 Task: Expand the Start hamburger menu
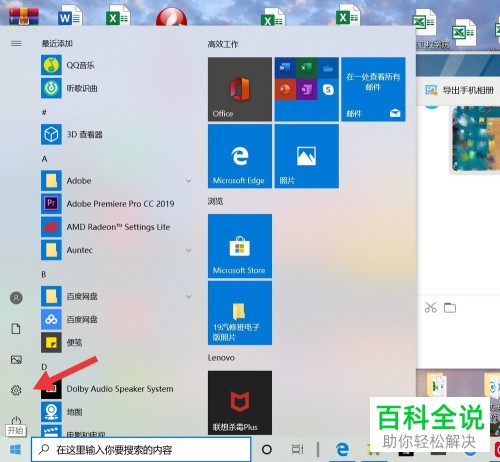16,43
